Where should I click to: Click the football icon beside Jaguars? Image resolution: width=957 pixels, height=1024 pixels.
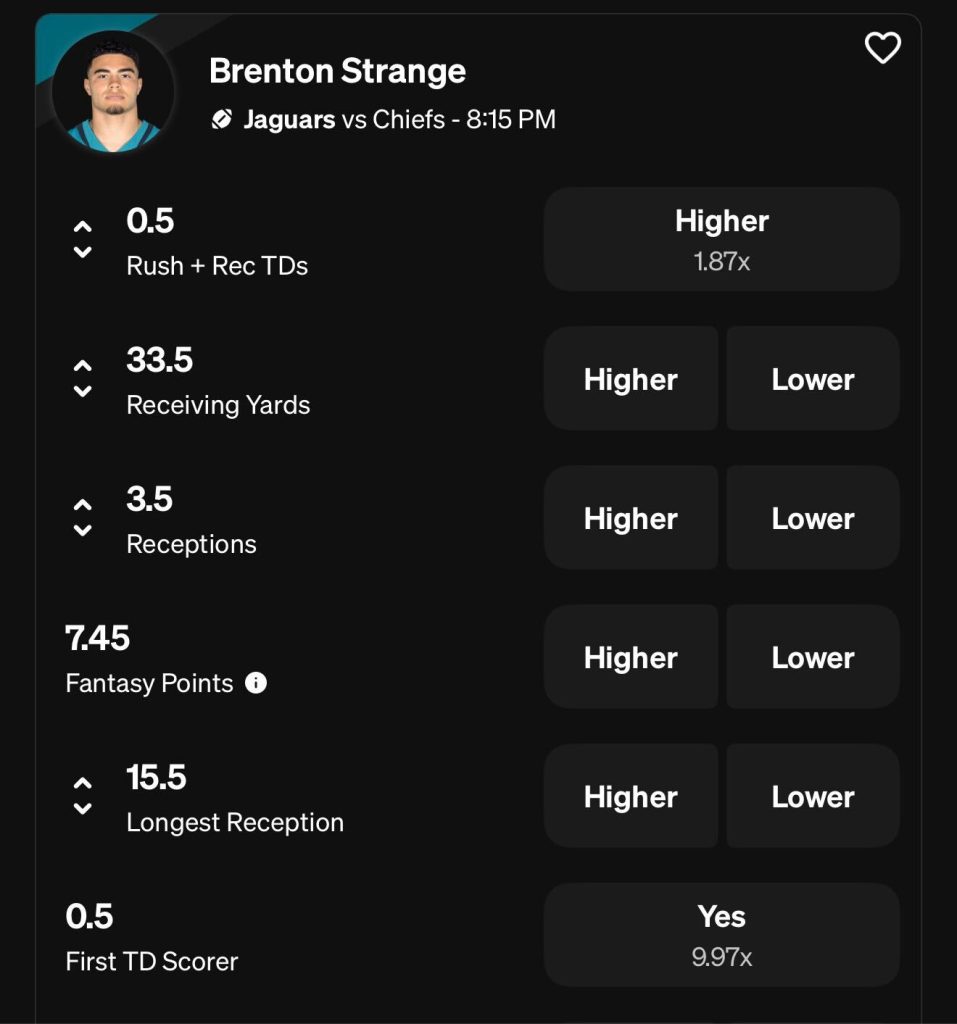(221, 120)
